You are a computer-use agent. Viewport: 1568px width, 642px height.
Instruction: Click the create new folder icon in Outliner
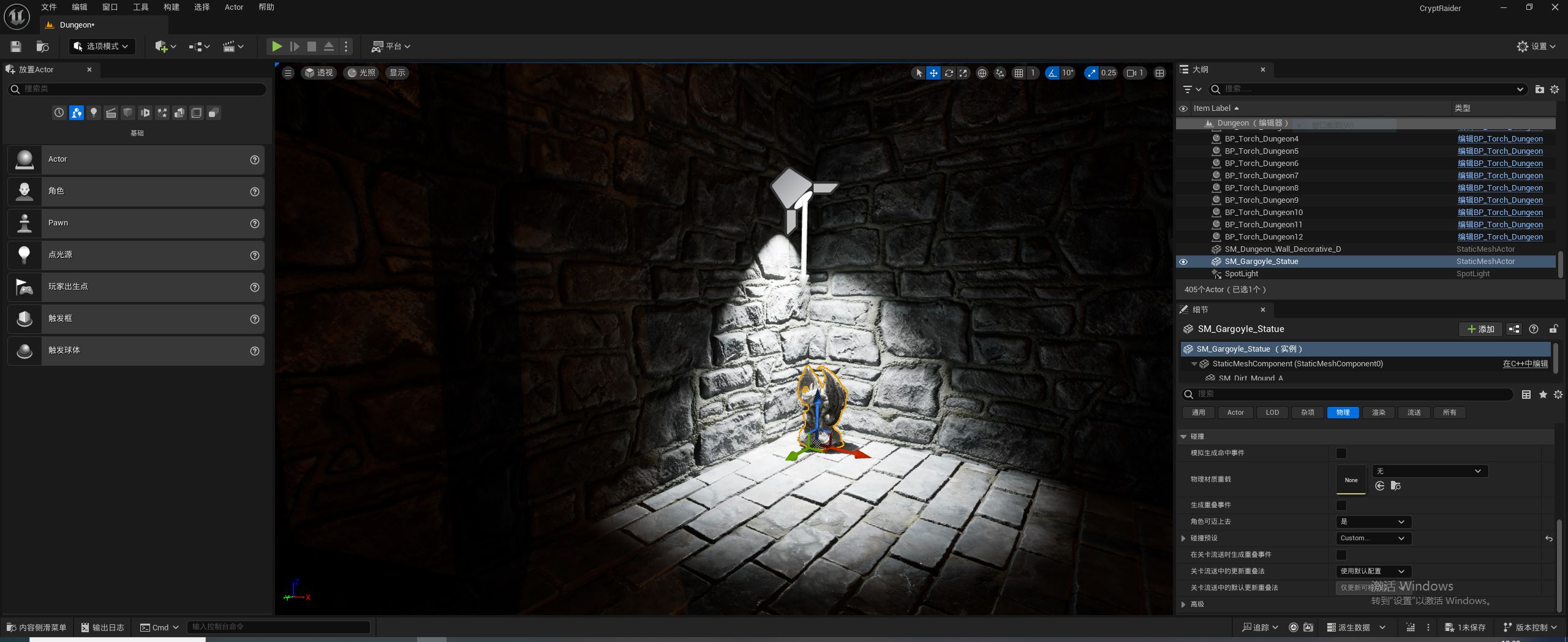[1539, 89]
